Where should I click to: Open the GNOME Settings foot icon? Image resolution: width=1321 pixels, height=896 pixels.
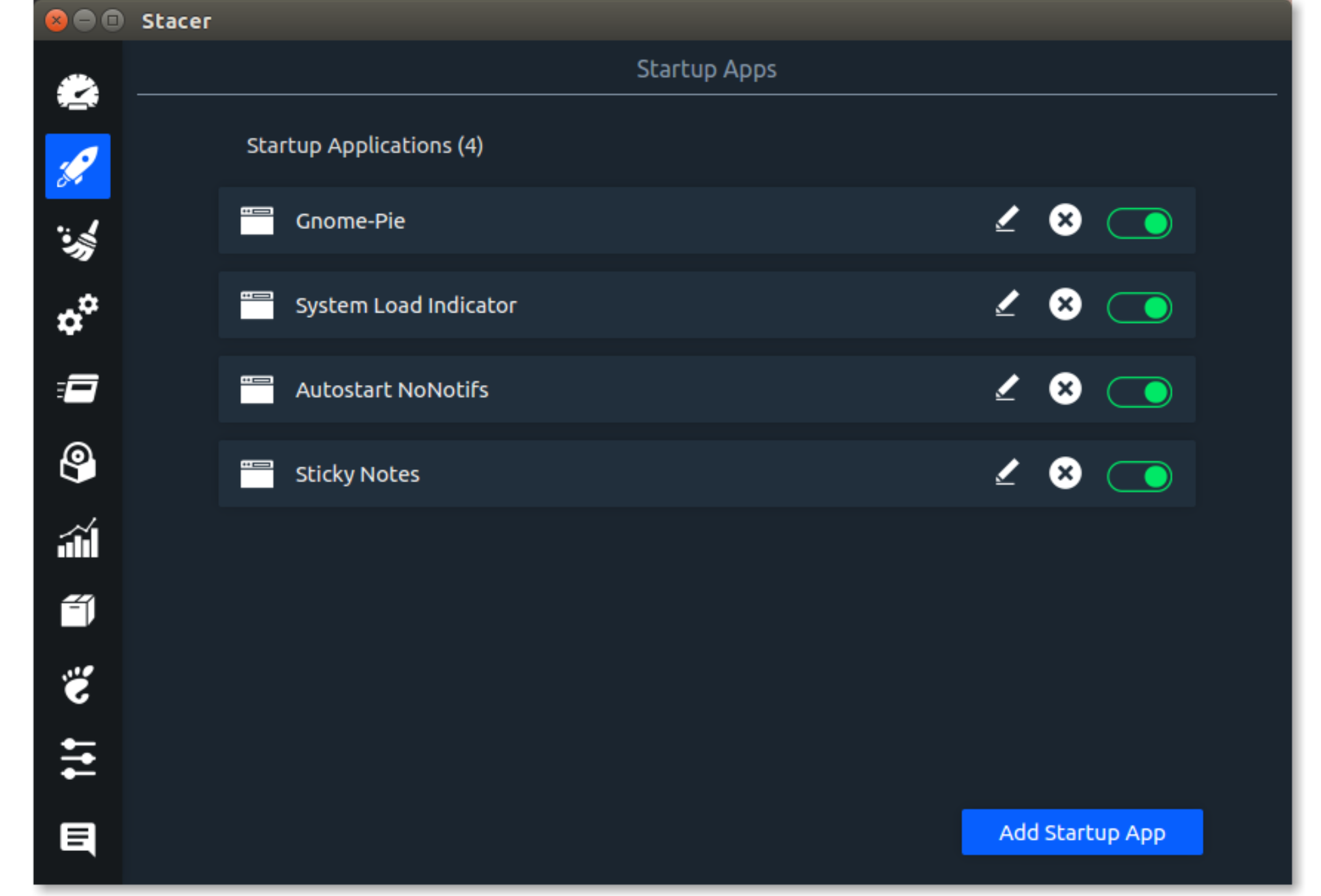coord(78,685)
